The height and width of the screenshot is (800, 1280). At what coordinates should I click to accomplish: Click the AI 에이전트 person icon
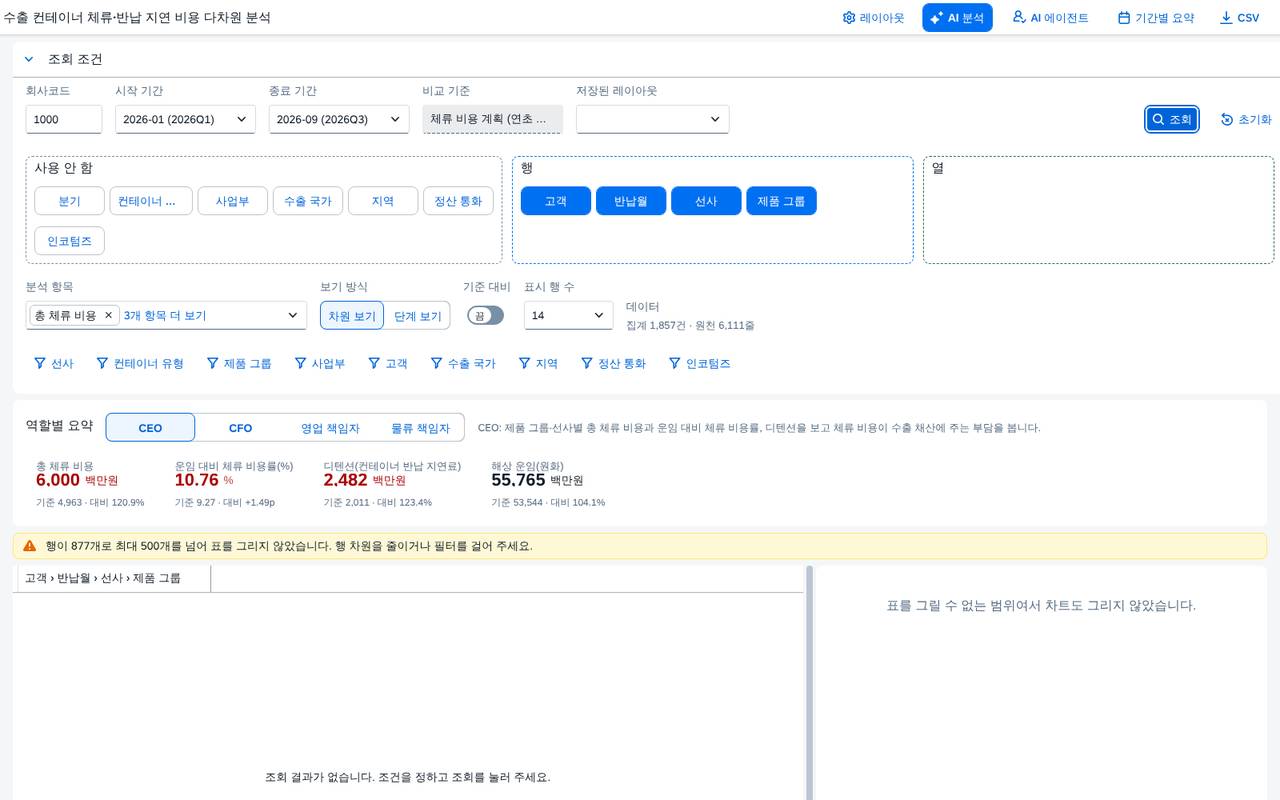(x=1019, y=17)
